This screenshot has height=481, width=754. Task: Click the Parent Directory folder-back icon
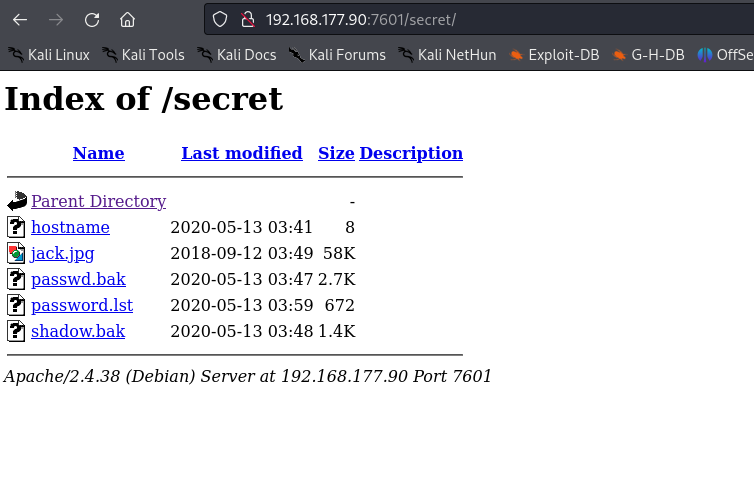16,201
